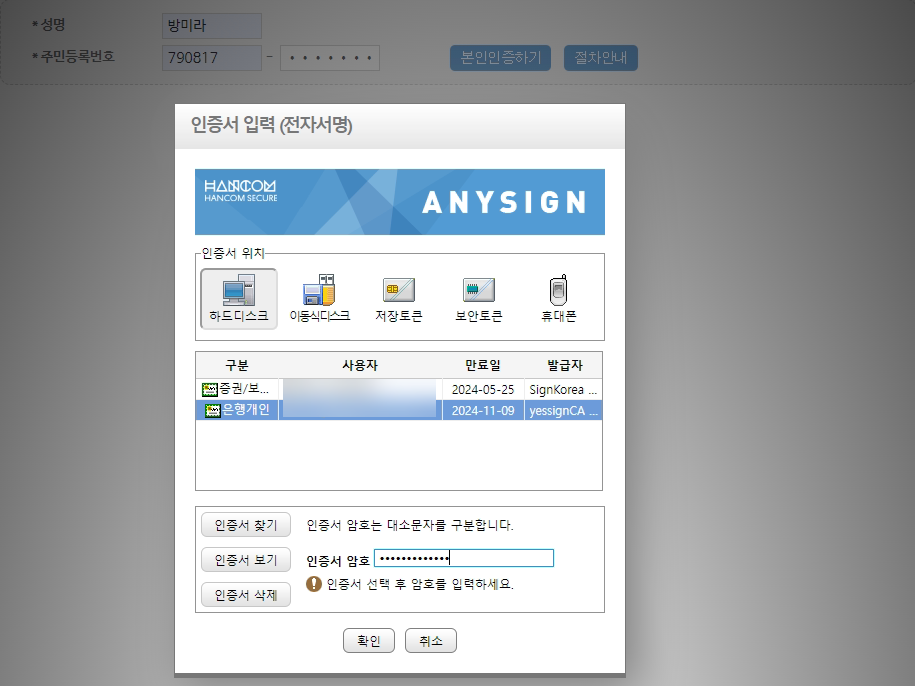Viewport: 915px width, 686px height.
Task: Click the warning icon beside 인증서 선택 후
Action: point(314,584)
